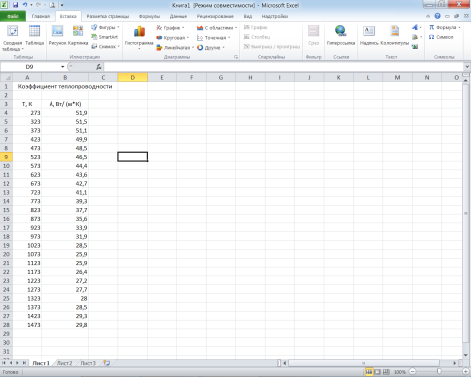The image size is (471, 377).
Task: Click the Object icon in Текст group
Action: coord(415,47)
